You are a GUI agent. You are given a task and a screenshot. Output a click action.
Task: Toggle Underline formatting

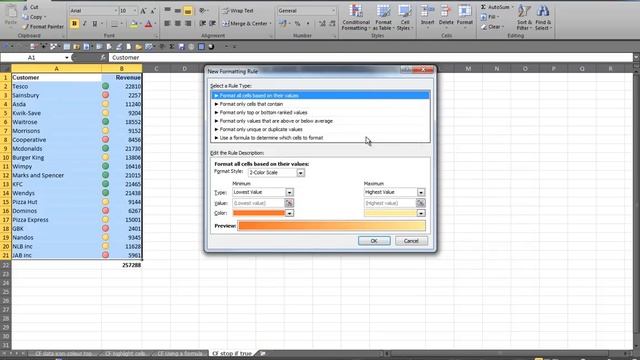click(x=95, y=24)
